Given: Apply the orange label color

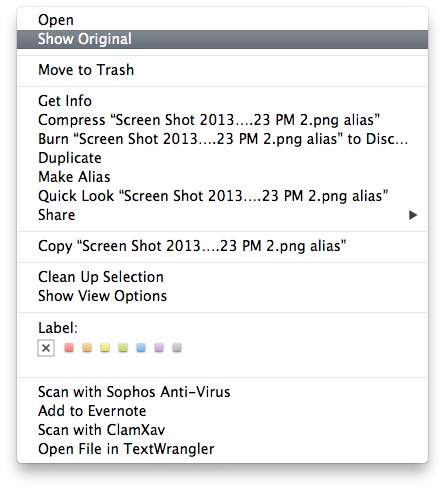Looking at the screenshot, I should (87, 348).
